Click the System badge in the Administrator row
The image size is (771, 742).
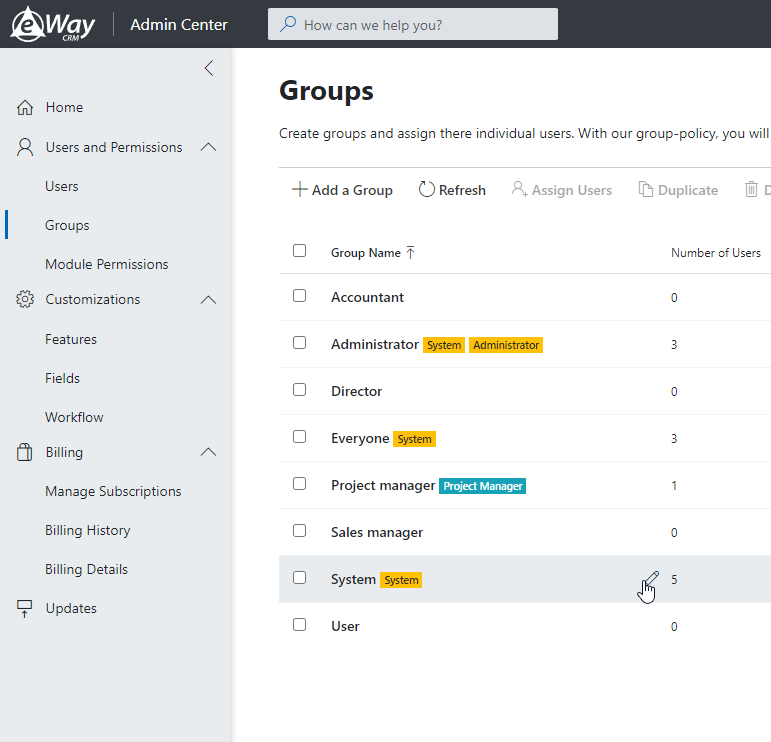(x=444, y=345)
